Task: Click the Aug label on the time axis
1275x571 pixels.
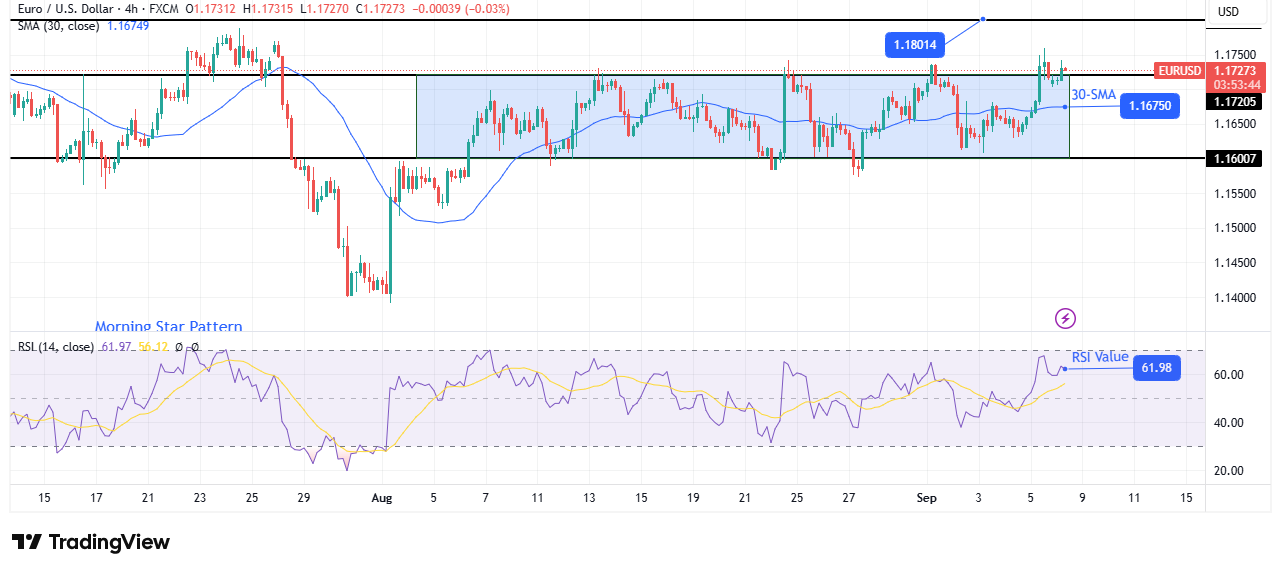Action: (x=381, y=497)
